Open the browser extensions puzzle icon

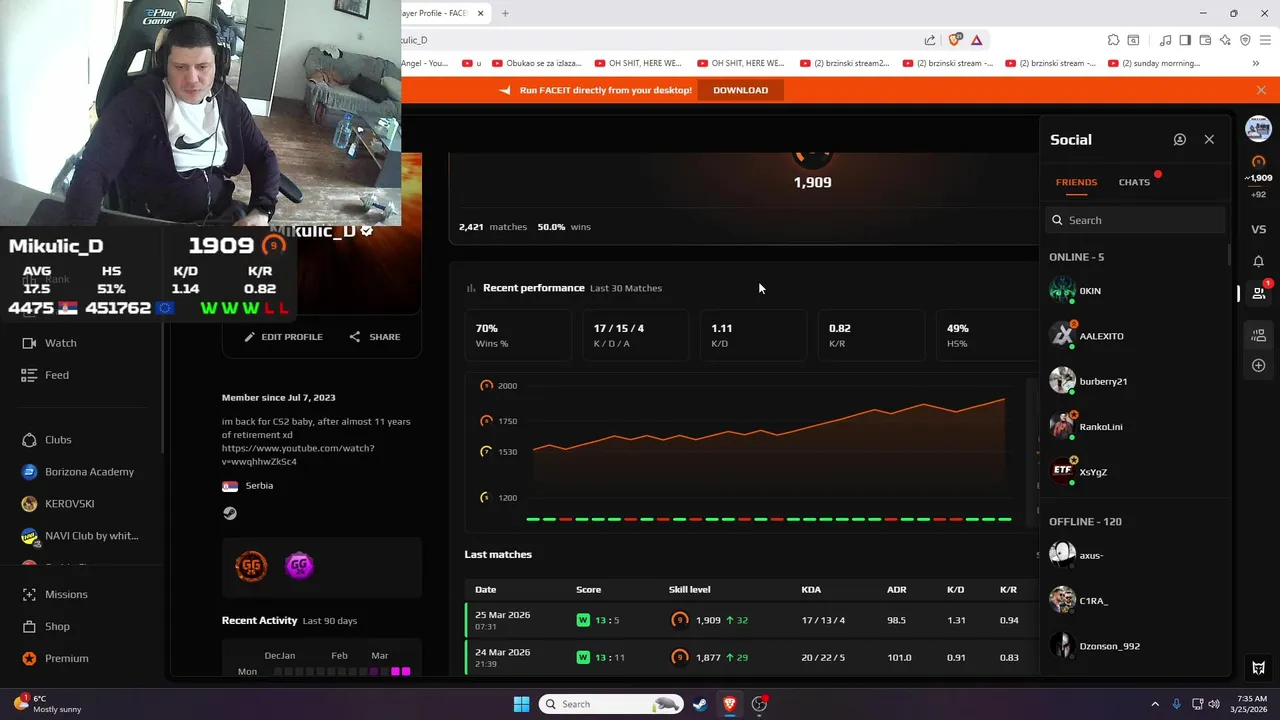1113,40
